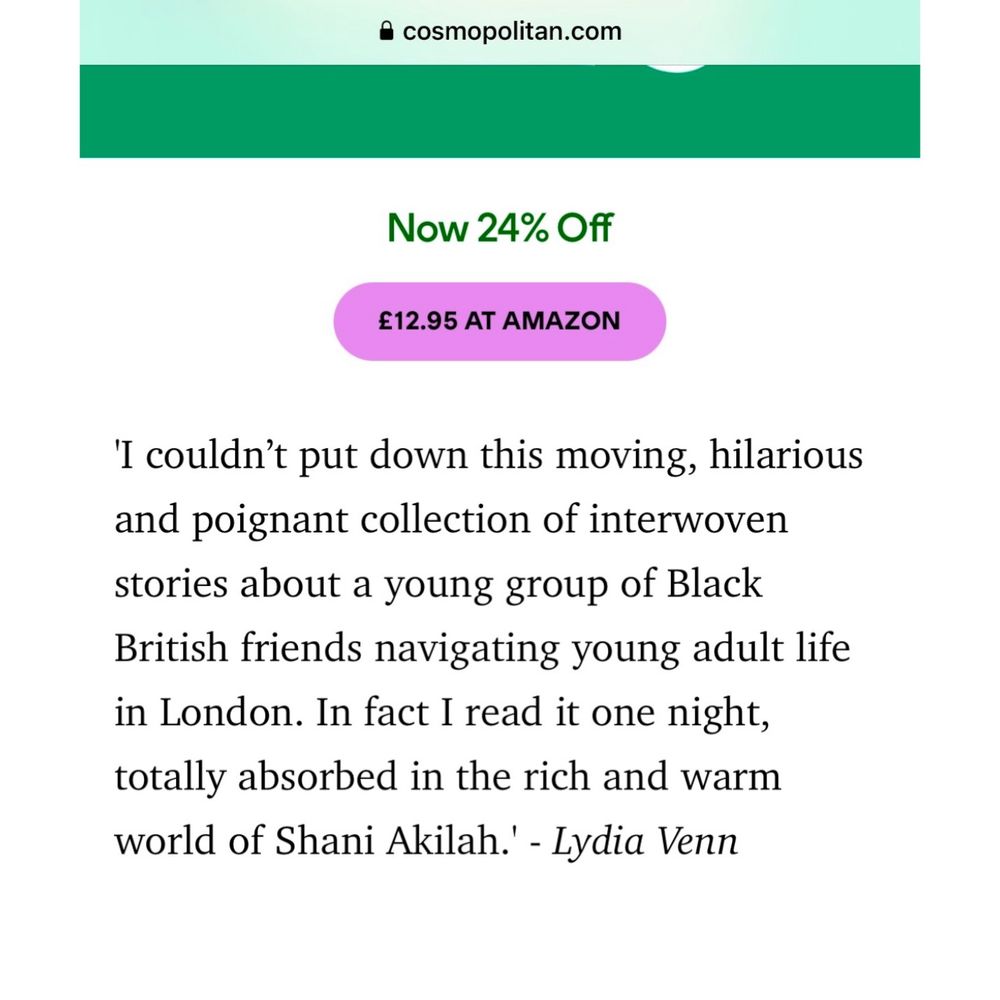Tap the light green browser address bar

coord(499,32)
